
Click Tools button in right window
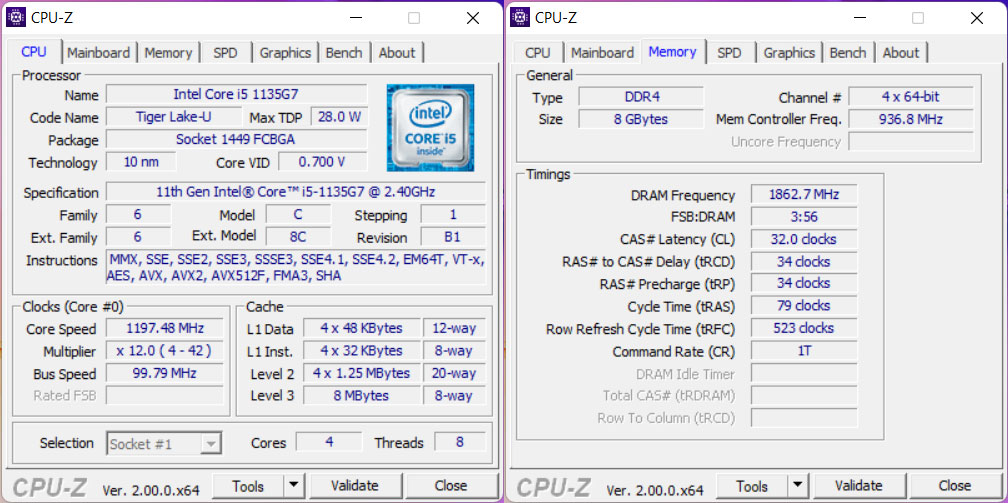752,486
